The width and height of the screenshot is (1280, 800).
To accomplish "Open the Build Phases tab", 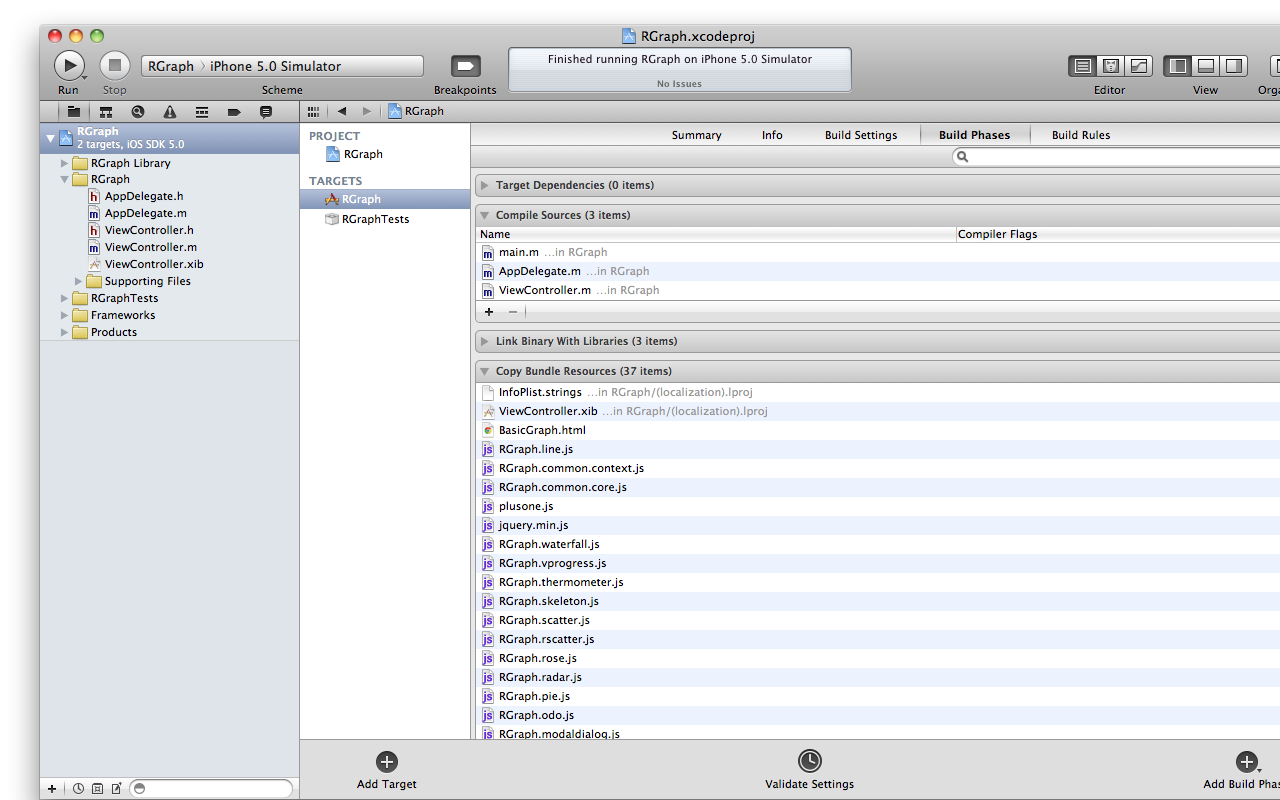I will pyautogui.click(x=974, y=135).
